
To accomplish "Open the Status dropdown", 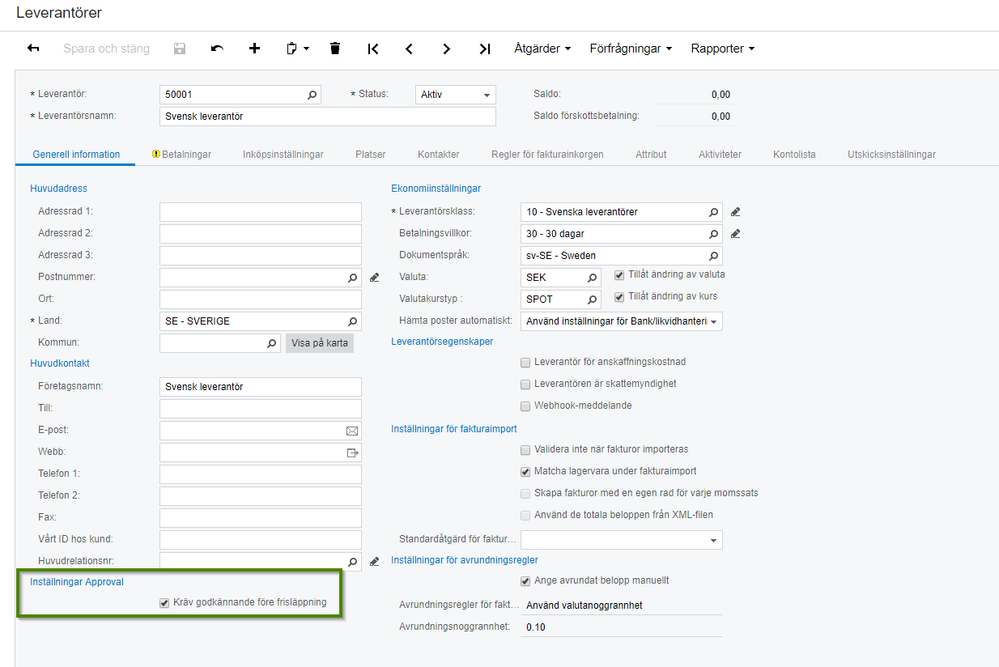I will click(455, 94).
